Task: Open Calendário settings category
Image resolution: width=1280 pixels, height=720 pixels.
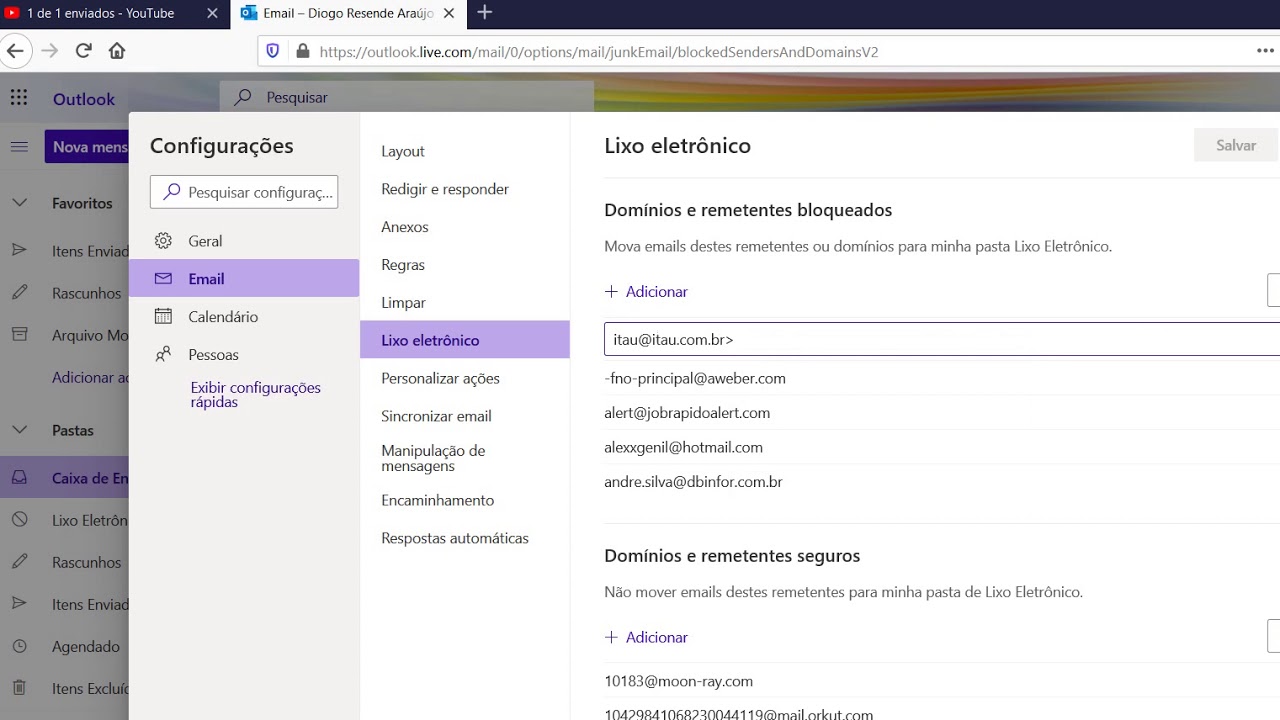Action: (244, 317)
